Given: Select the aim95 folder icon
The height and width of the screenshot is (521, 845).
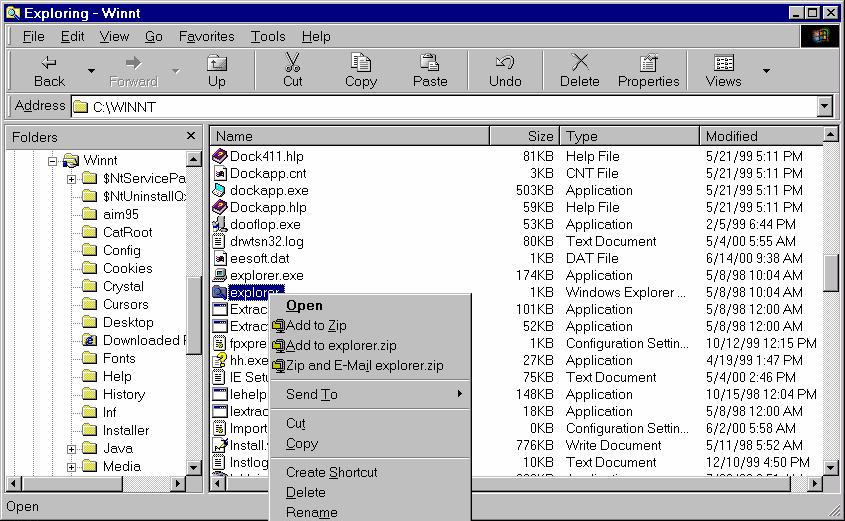Looking at the screenshot, I should pyautogui.click(x=89, y=214).
